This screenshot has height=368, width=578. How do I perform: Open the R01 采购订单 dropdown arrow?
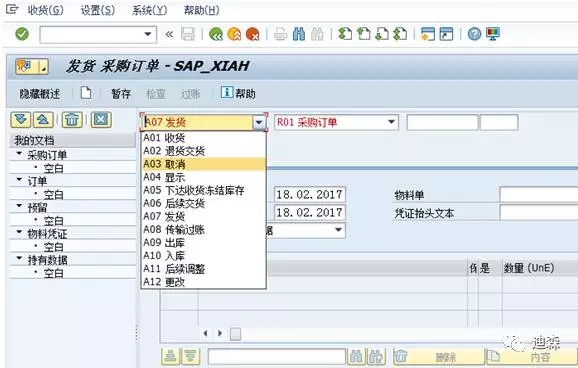click(391, 122)
